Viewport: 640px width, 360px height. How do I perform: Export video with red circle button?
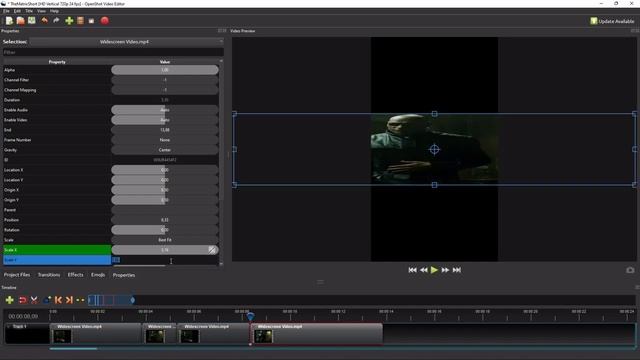104,20
